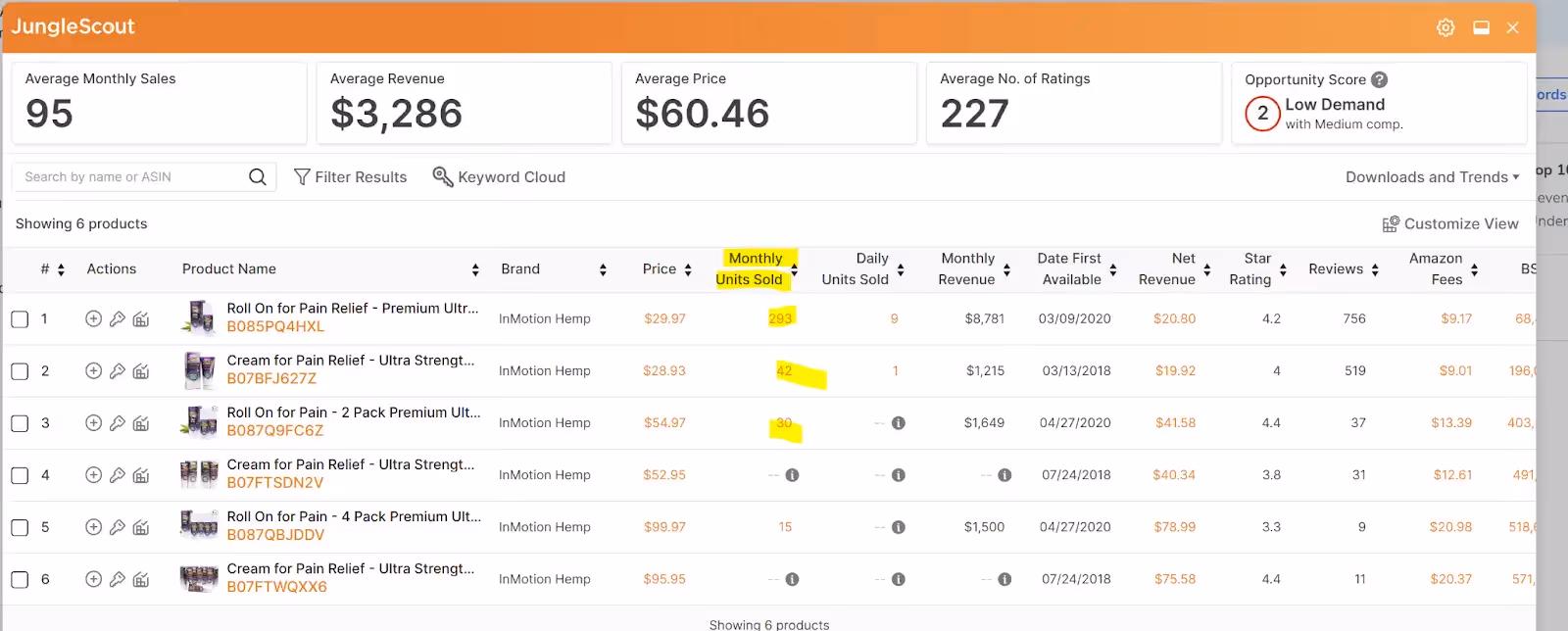Image resolution: width=1568 pixels, height=631 pixels.
Task: Sort by Star Rating arrows
Action: [1284, 269]
